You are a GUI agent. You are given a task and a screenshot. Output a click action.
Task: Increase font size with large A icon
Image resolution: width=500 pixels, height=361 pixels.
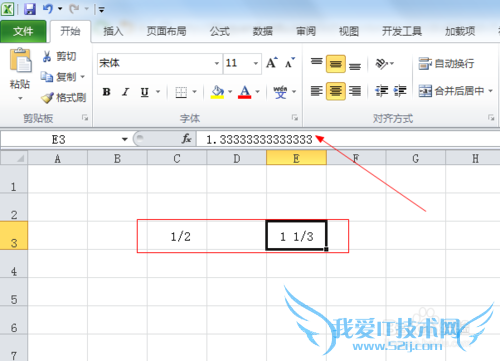(272, 63)
